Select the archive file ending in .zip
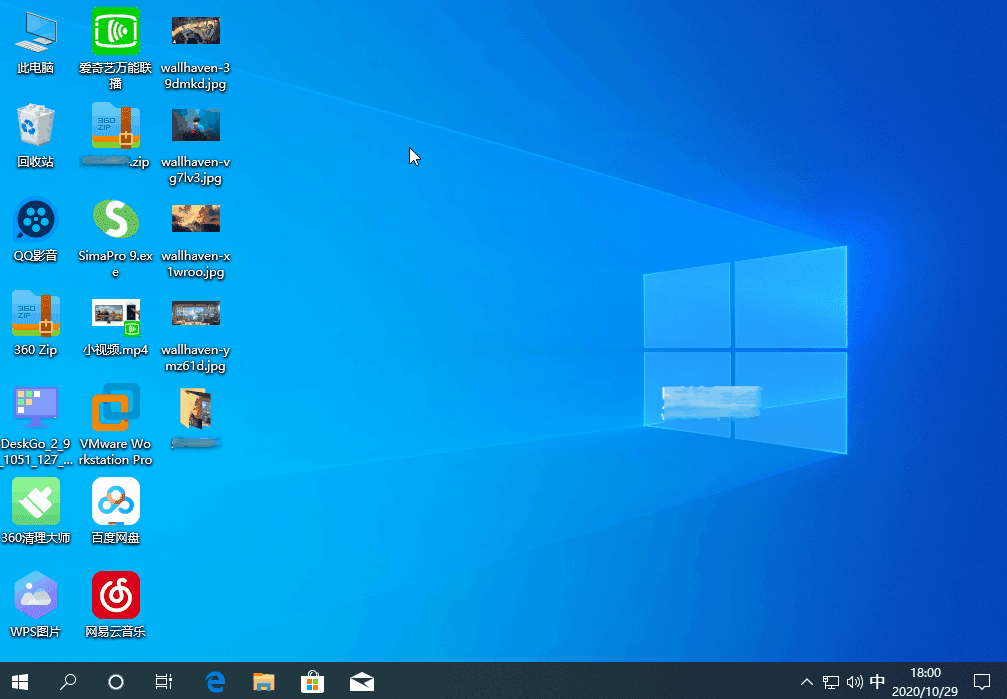The height and width of the screenshot is (699, 1007). [116, 136]
